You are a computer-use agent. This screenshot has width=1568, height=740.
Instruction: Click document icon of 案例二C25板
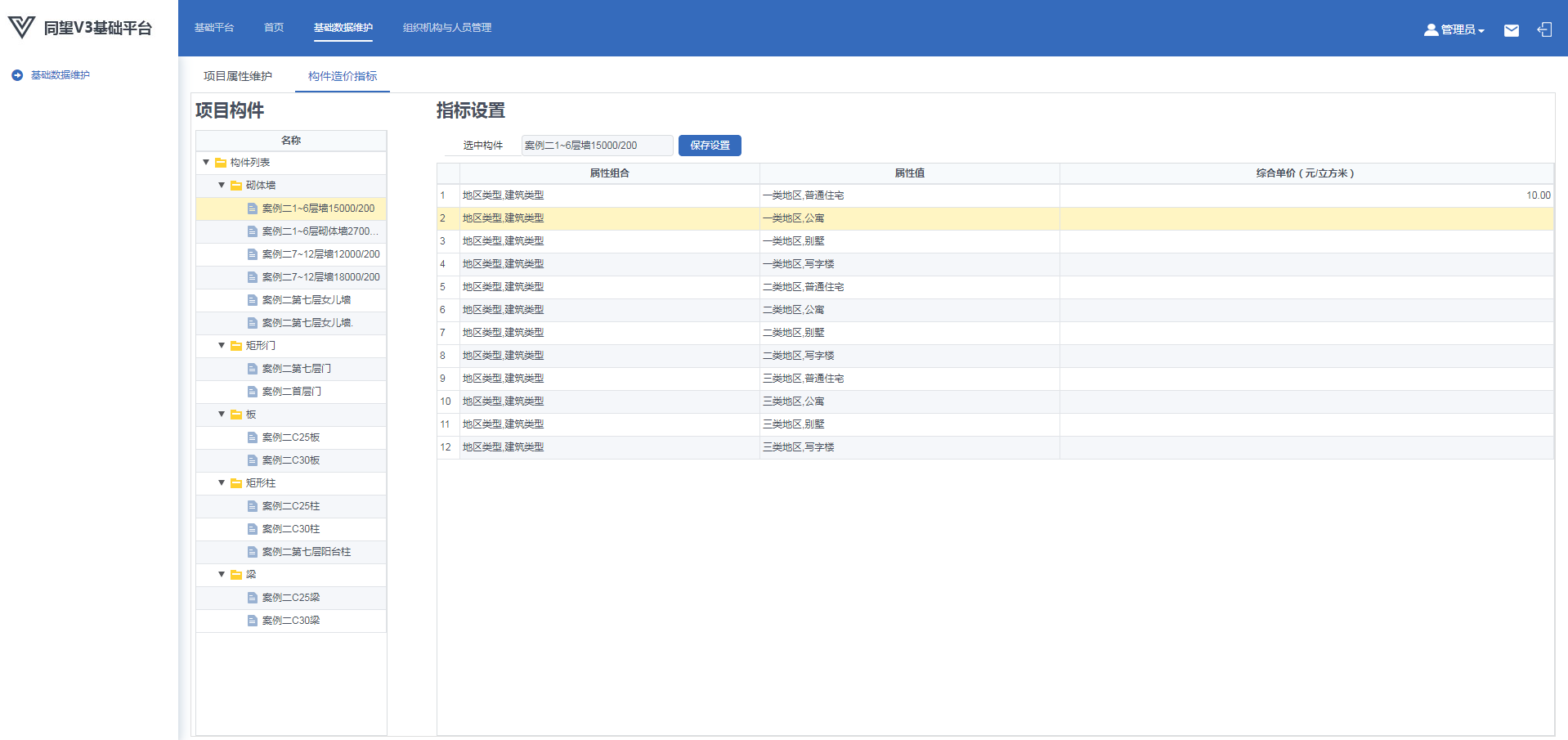coord(253,437)
